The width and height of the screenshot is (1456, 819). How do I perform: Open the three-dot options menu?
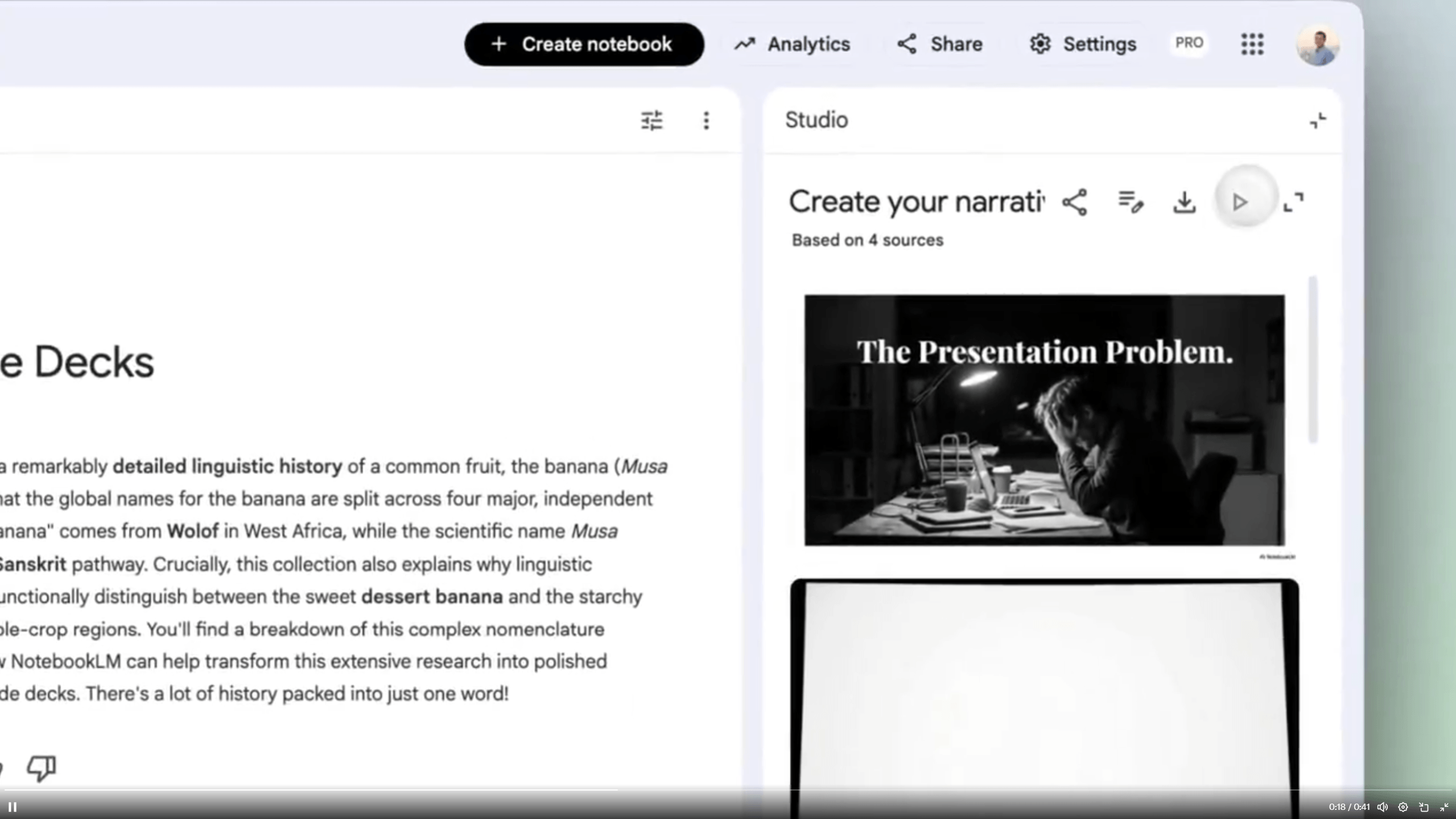click(x=706, y=121)
